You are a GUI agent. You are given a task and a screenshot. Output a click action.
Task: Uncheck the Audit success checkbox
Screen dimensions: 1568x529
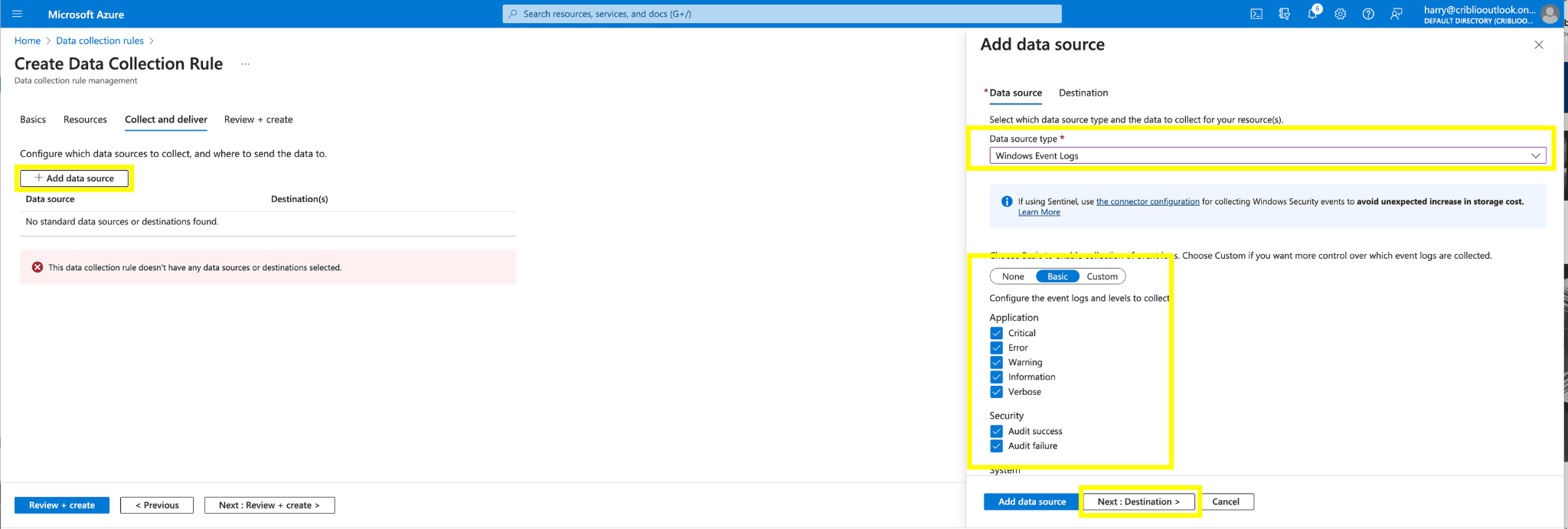click(996, 431)
